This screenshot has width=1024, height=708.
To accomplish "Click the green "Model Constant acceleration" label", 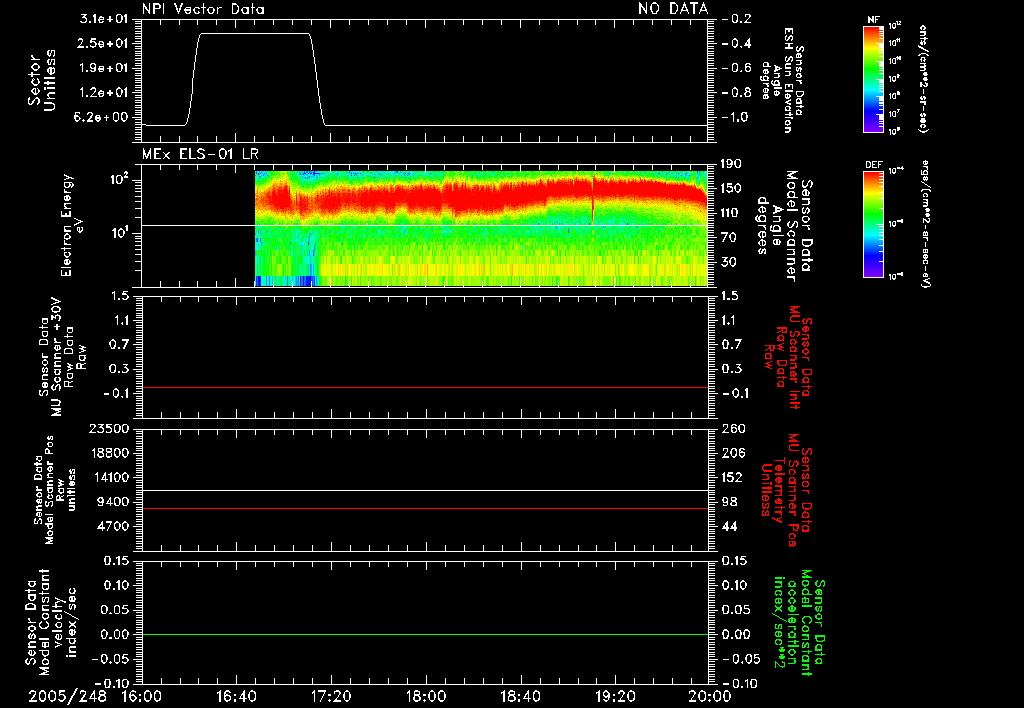I will point(799,622).
